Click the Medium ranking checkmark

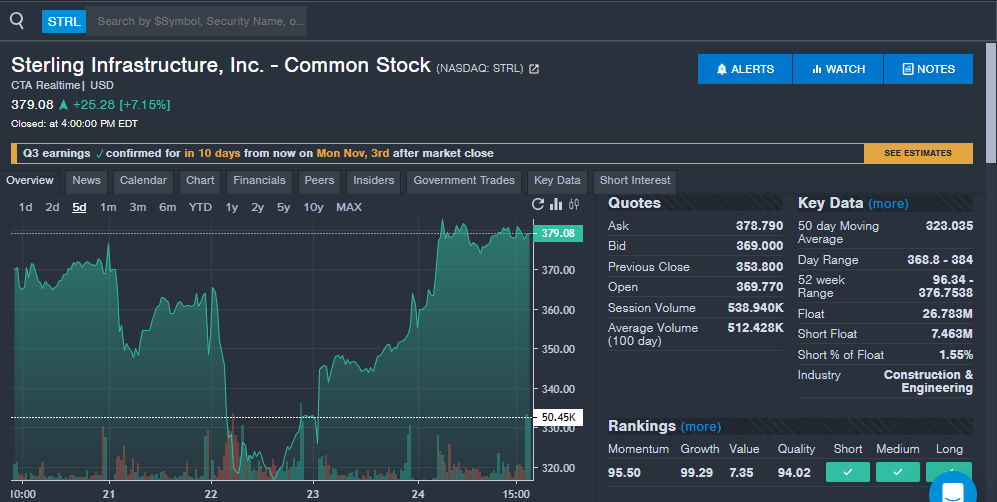pyautogui.click(x=897, y=472)
